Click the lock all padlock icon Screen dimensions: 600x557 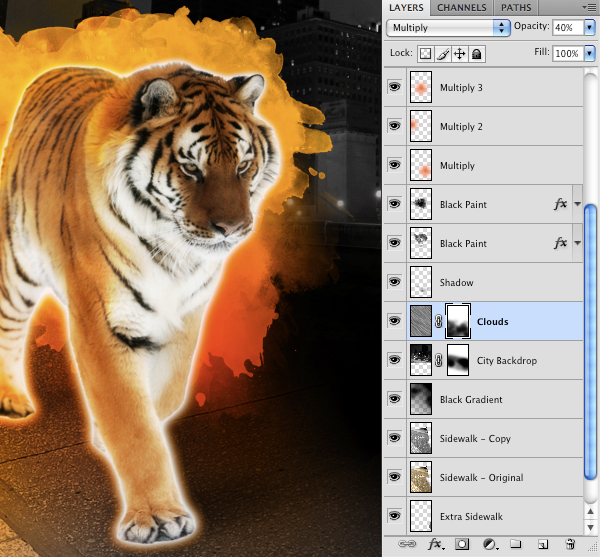(476, 54)
